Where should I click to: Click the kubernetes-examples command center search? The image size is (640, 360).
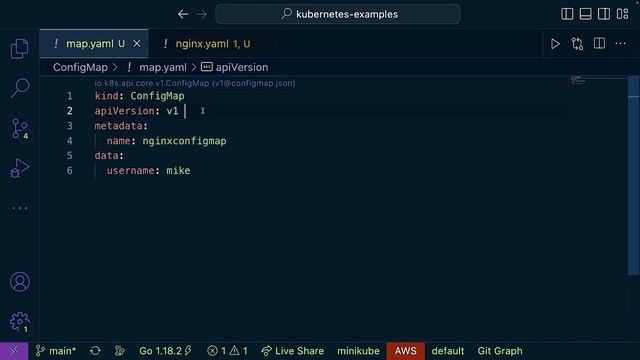click(338, 14)
